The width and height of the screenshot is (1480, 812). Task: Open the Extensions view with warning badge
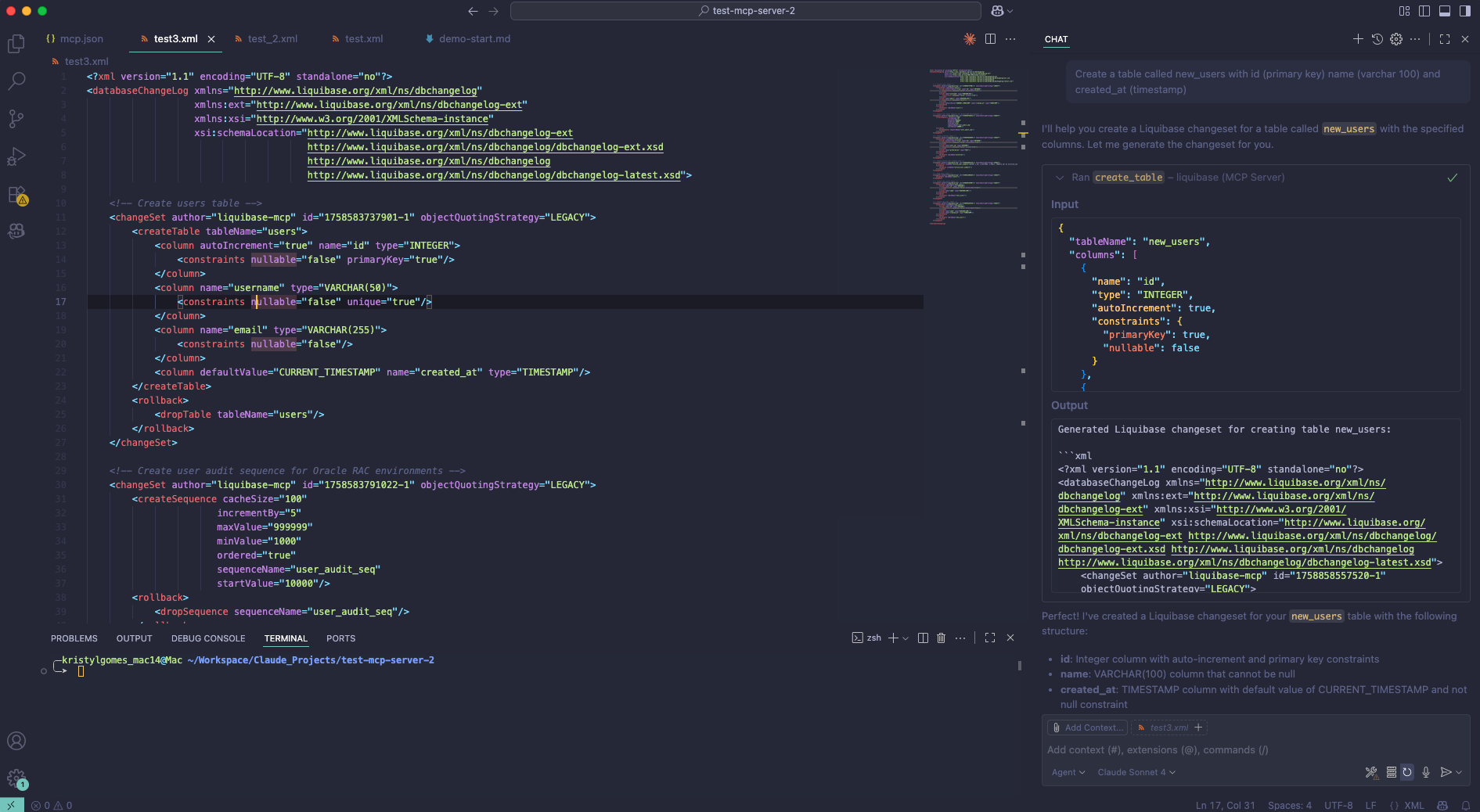coord(16,194)
